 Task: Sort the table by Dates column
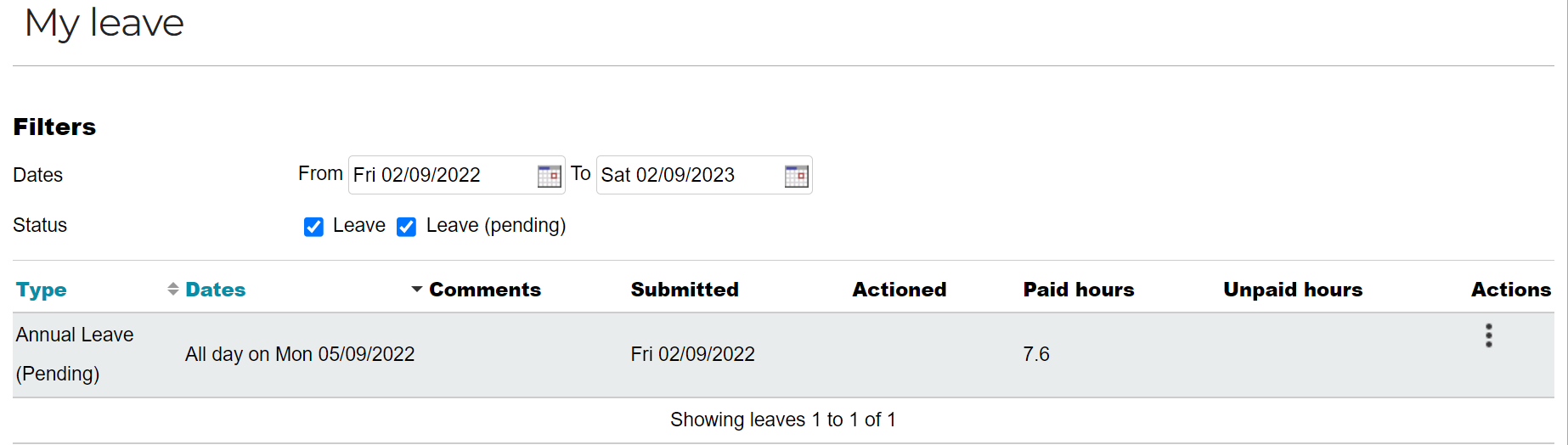(x=215, y=290)
